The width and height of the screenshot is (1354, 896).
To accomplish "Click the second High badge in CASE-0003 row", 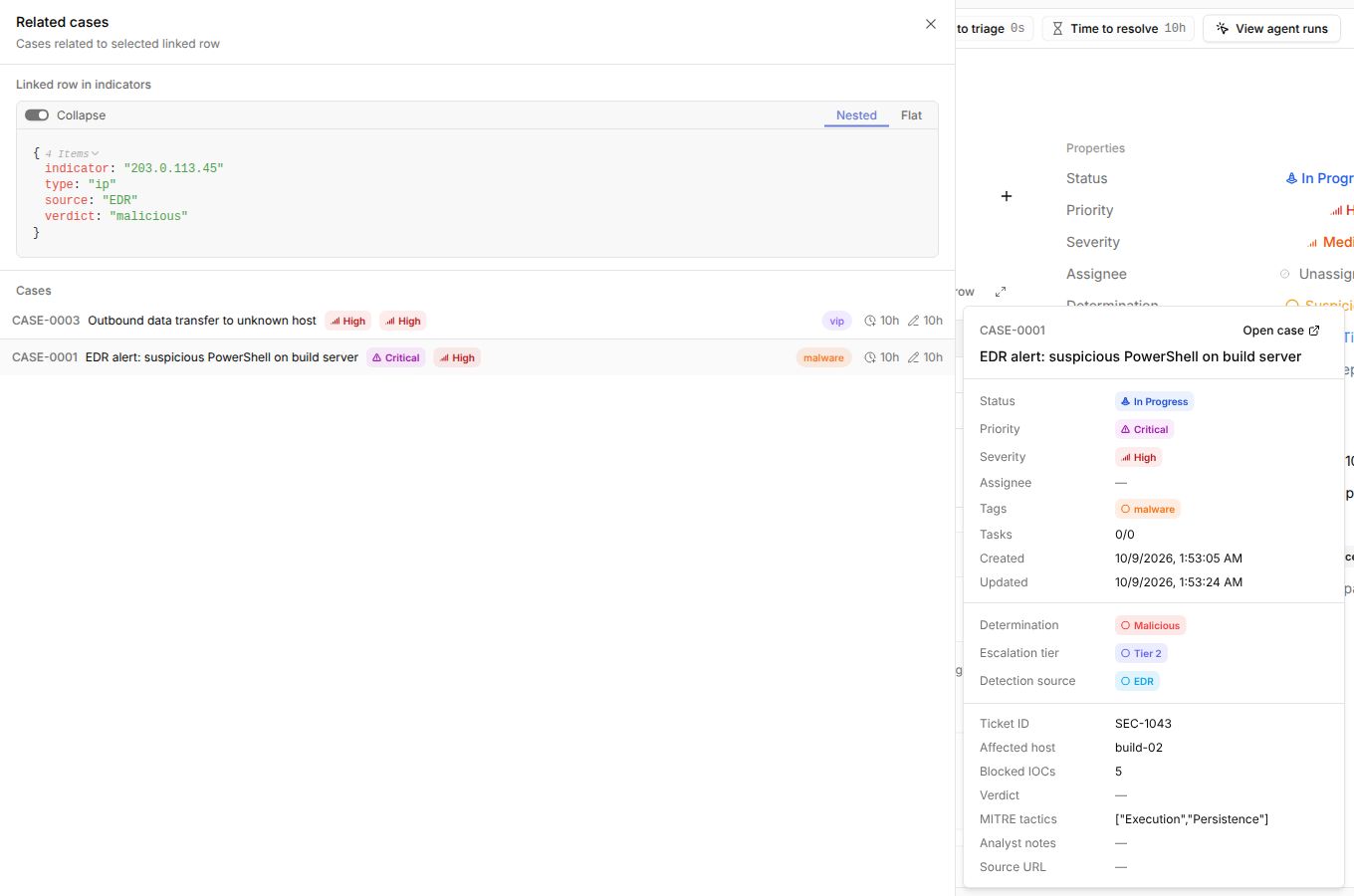I will tap(403, 321).
